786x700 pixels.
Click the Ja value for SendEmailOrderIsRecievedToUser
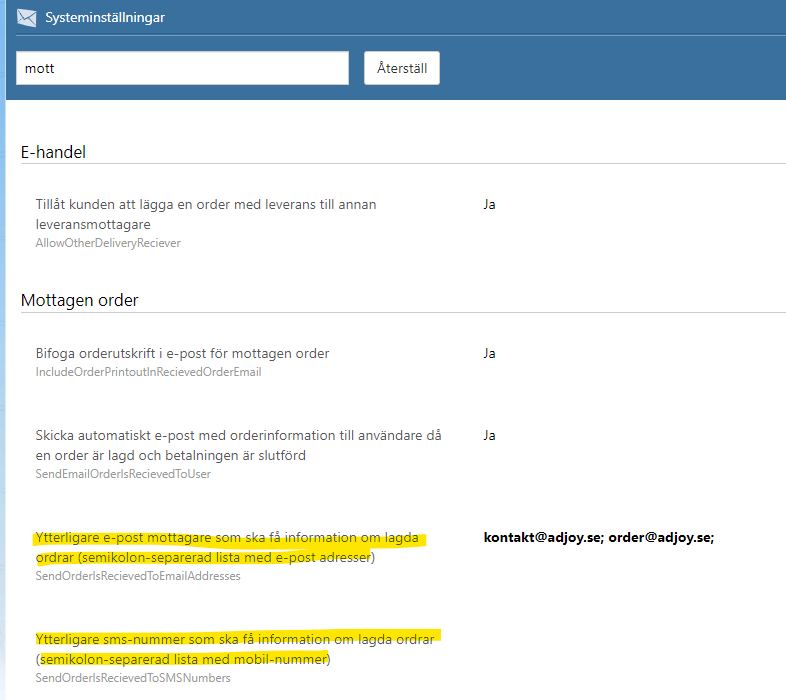pos(489,435)
